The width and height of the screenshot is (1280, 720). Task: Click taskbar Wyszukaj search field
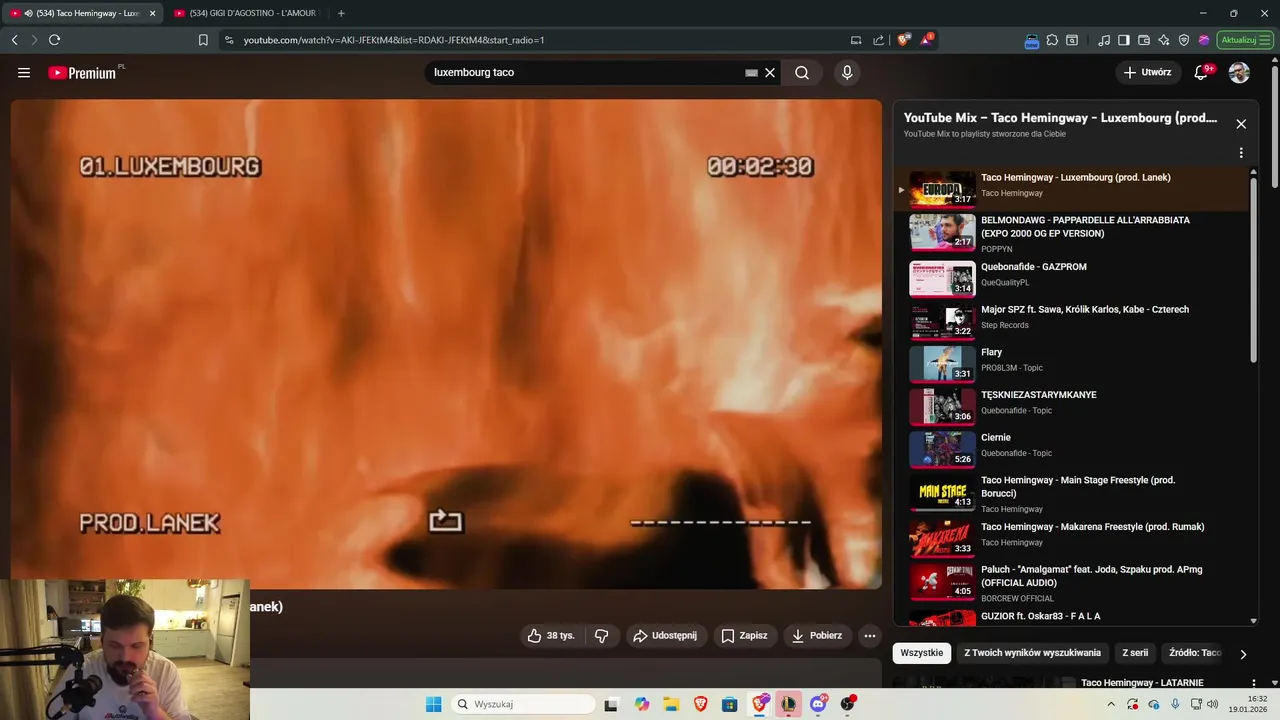tap(521, 704)
